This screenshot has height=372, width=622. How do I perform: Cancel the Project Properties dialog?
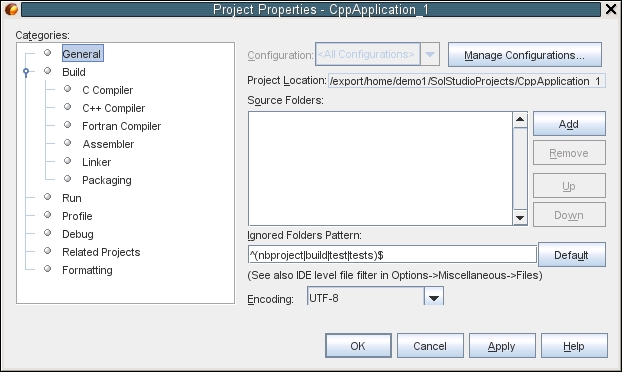coord(430,346)
